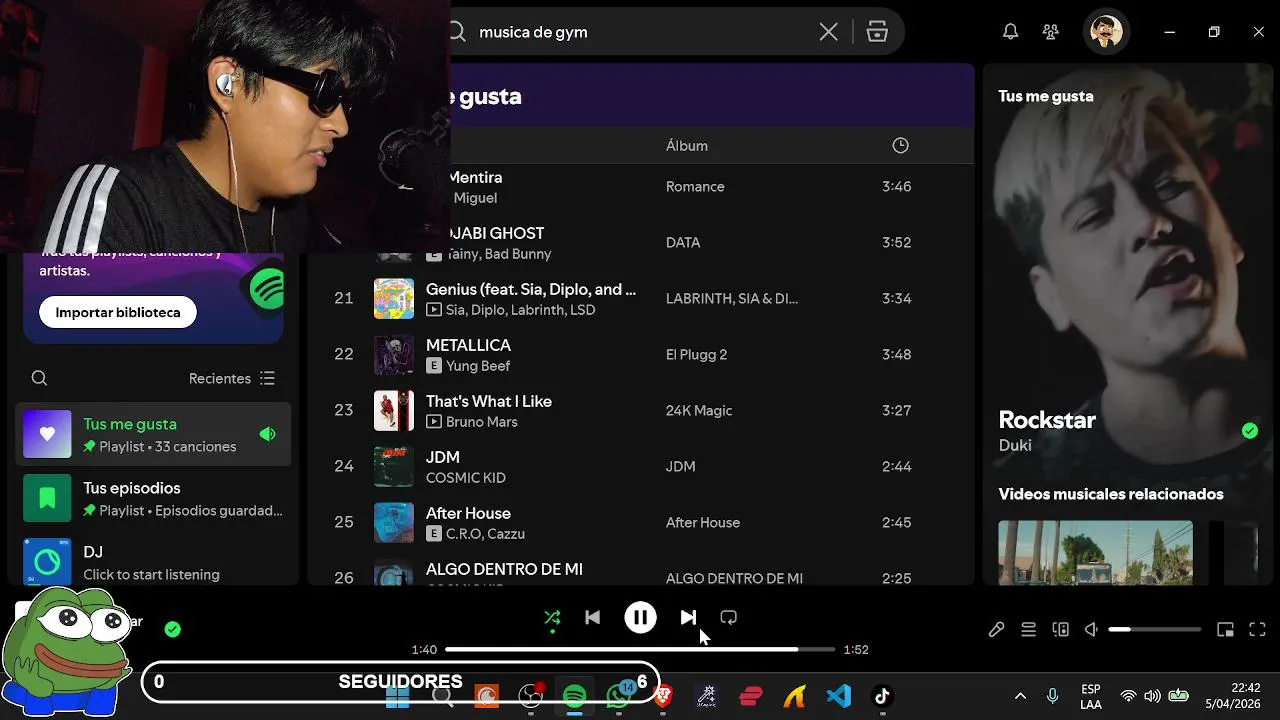
Task: Open artist Bruno Mars
Action: pyautogui.click(x=482, y=422)
